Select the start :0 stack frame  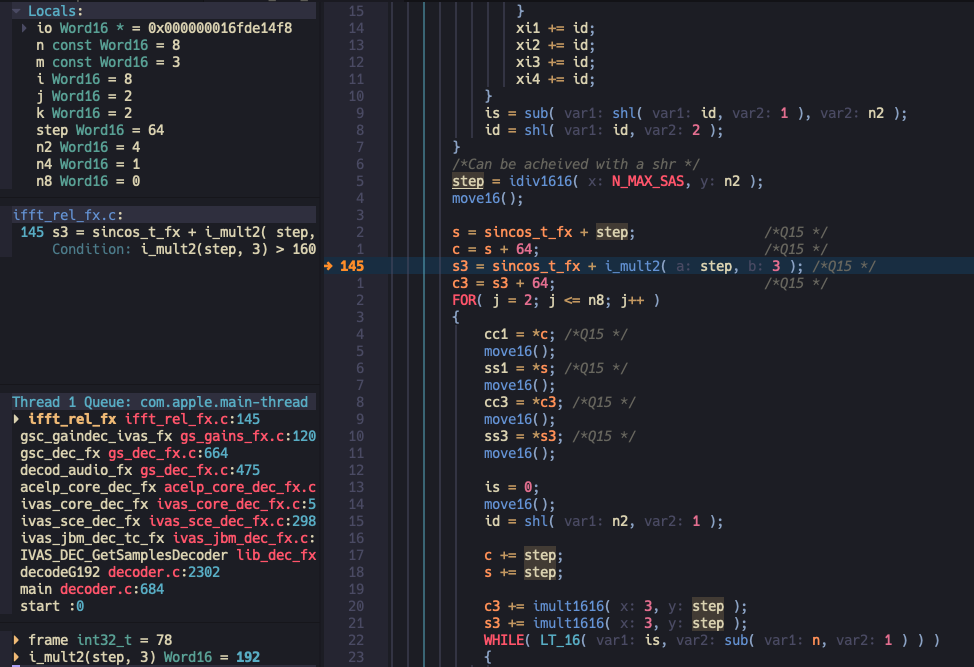click(x=52, y=606)
